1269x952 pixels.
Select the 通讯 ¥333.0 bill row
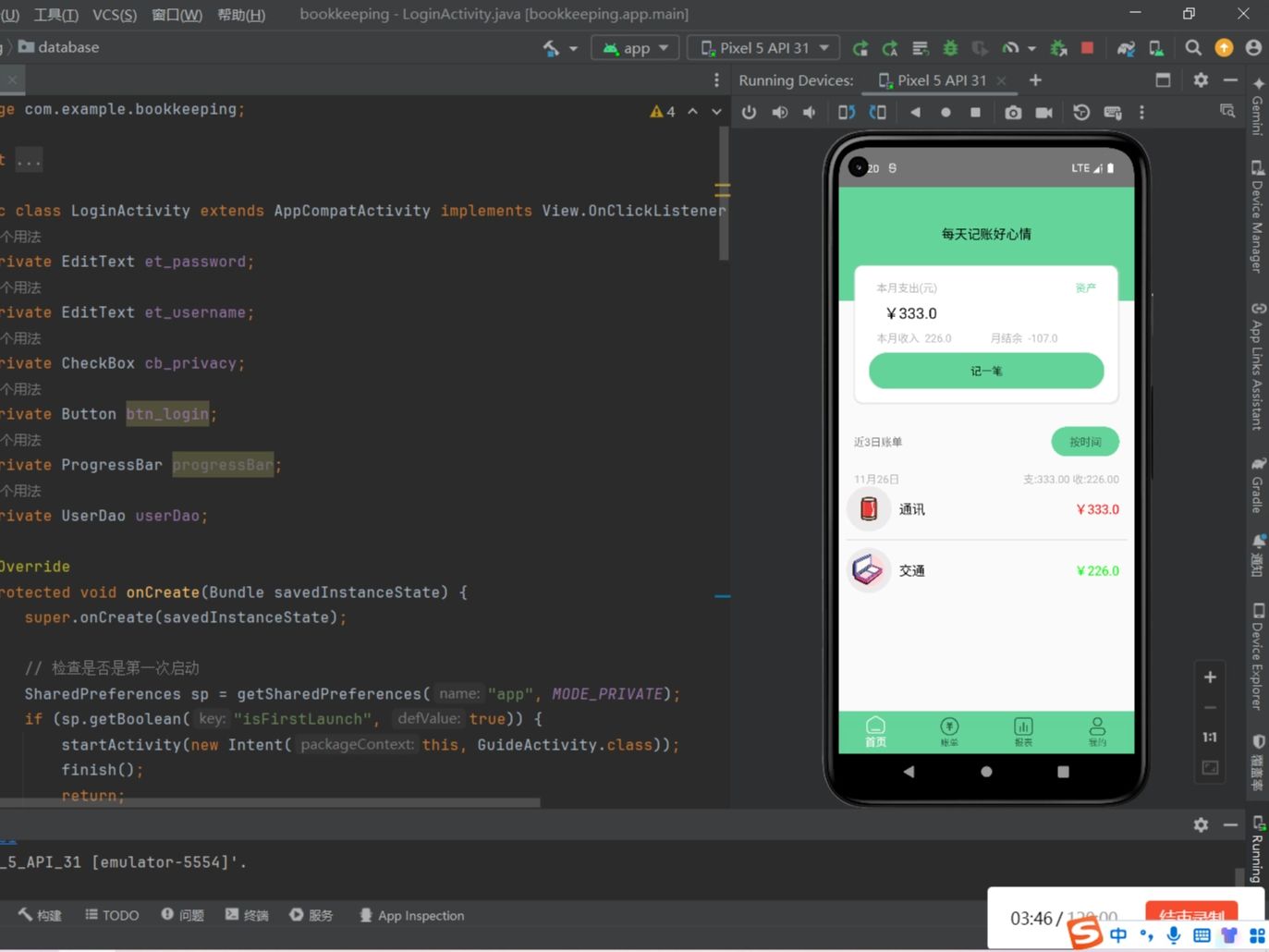[x=986, y=509]
